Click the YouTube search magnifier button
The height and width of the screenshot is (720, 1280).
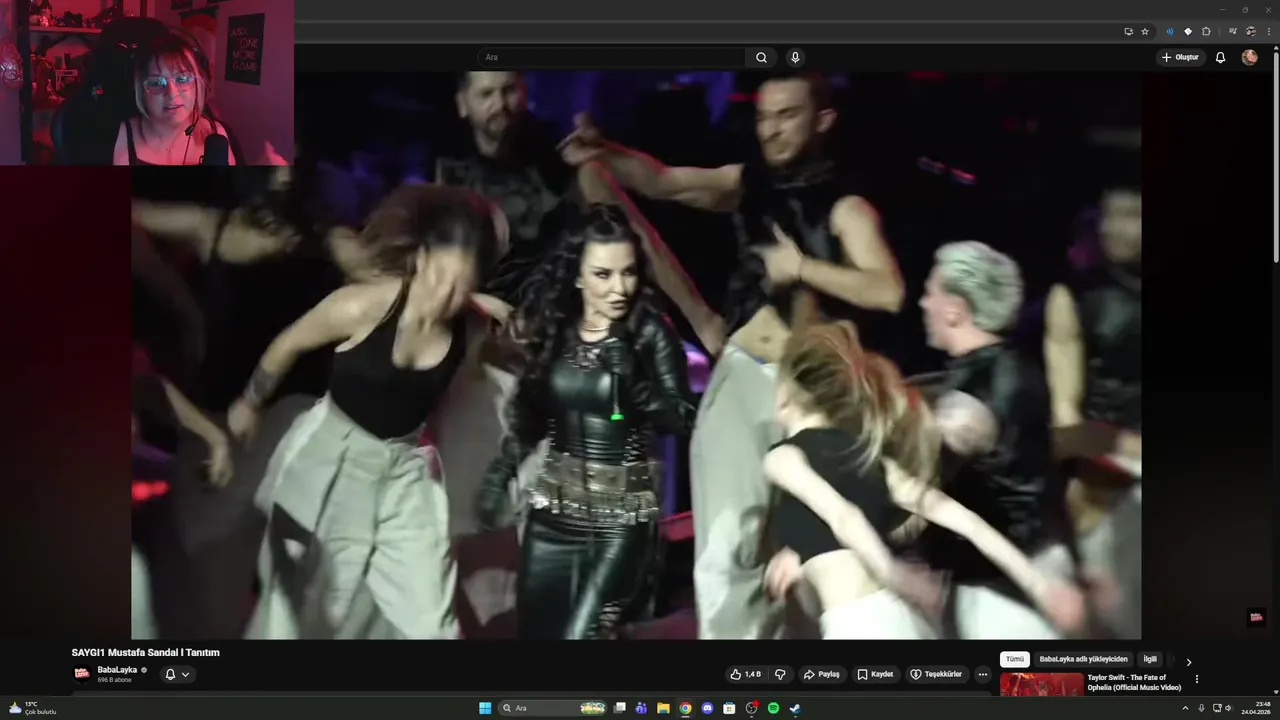(761, 57)
